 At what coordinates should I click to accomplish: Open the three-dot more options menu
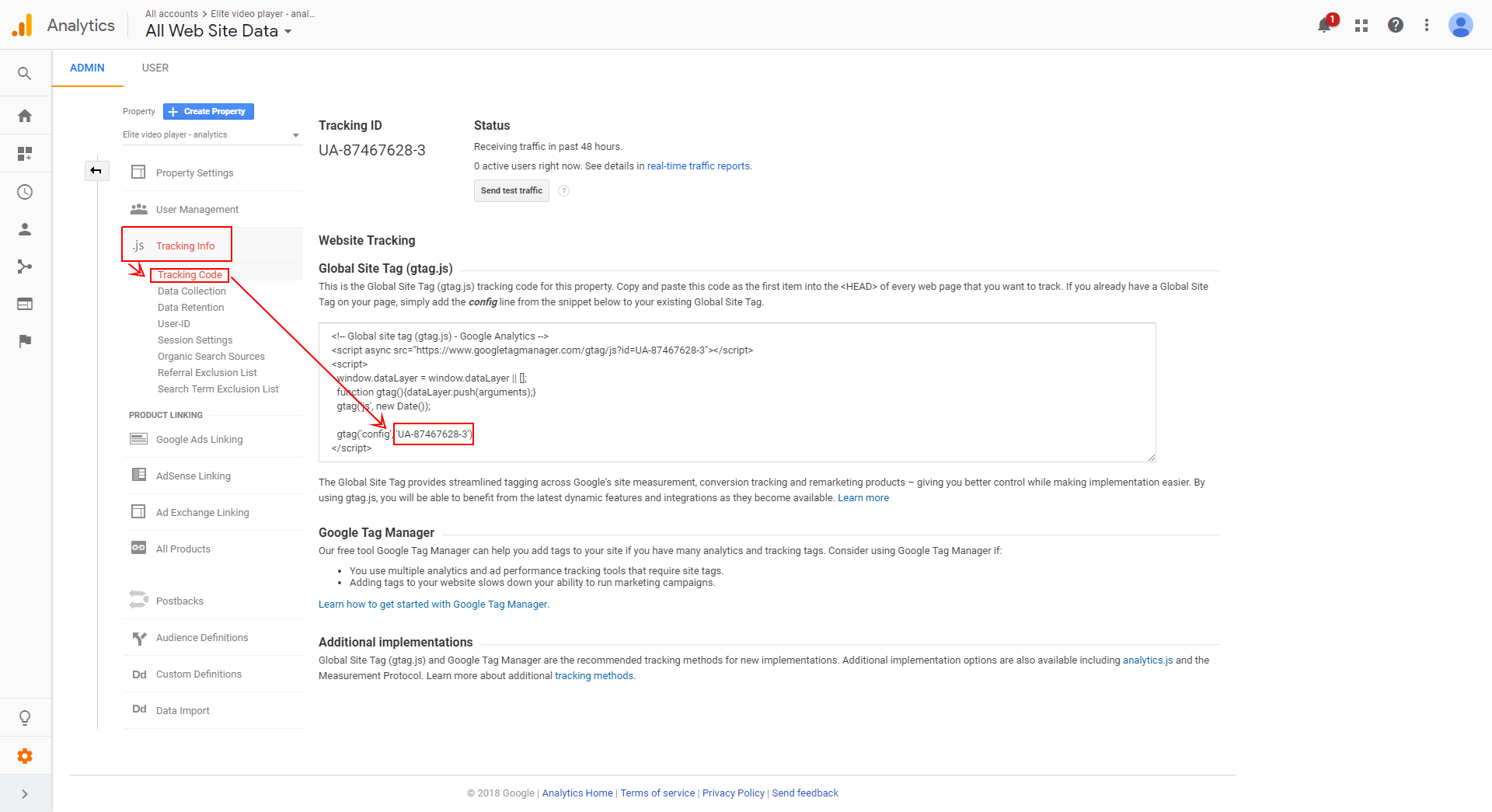[x=1427, y=25]
